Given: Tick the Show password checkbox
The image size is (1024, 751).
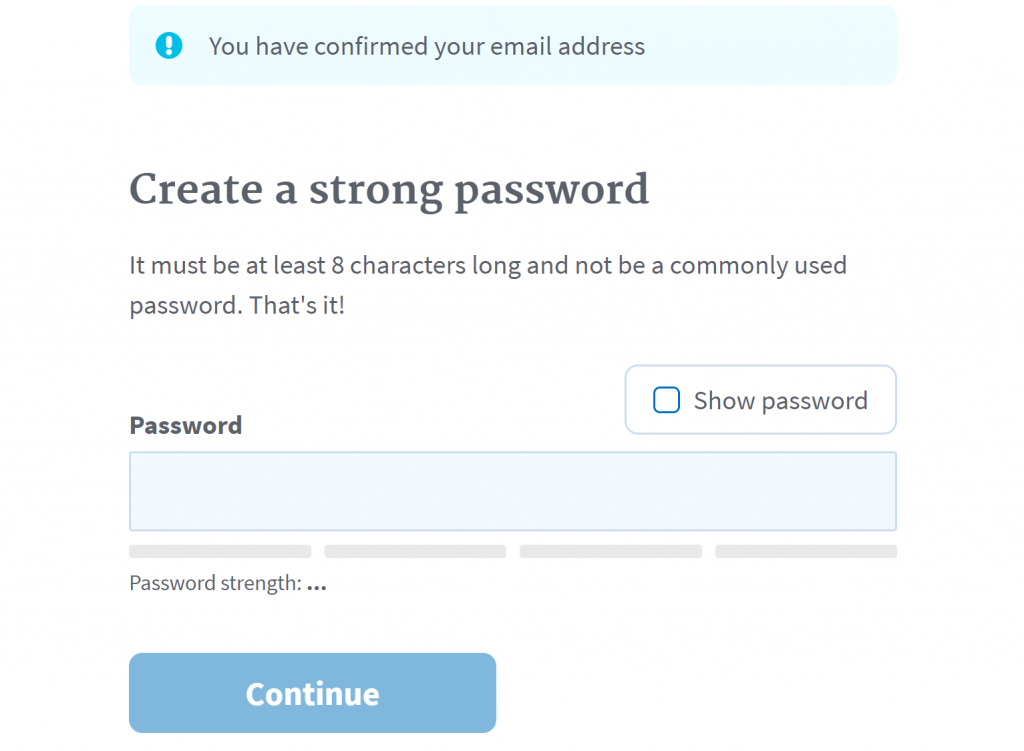Looking at the screenshot, I should click(666, 400).
